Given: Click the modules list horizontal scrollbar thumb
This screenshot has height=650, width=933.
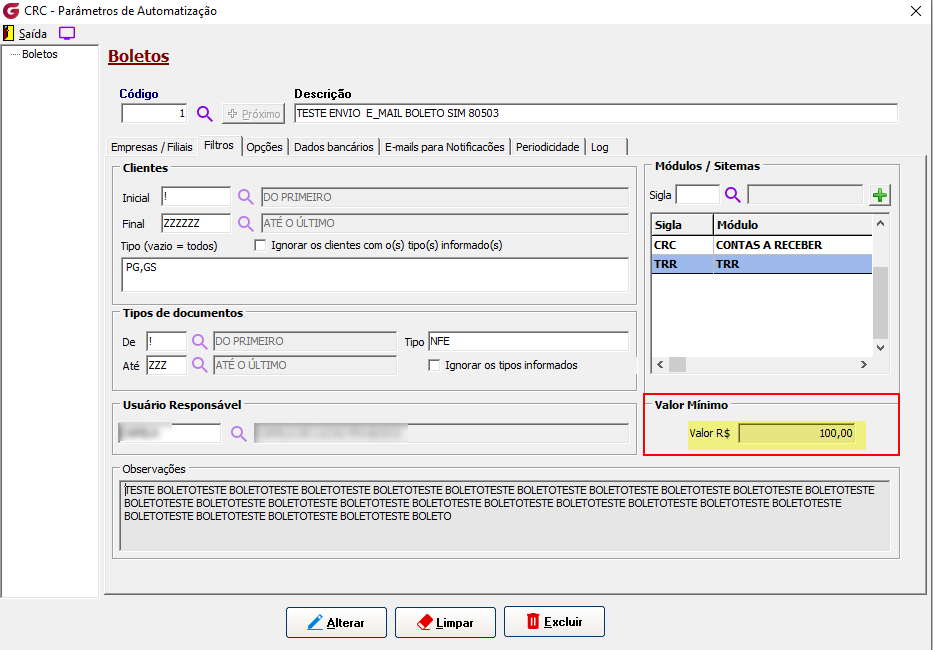Looking at the screenshot, I should pyautogui.click(x=677, y=364).
